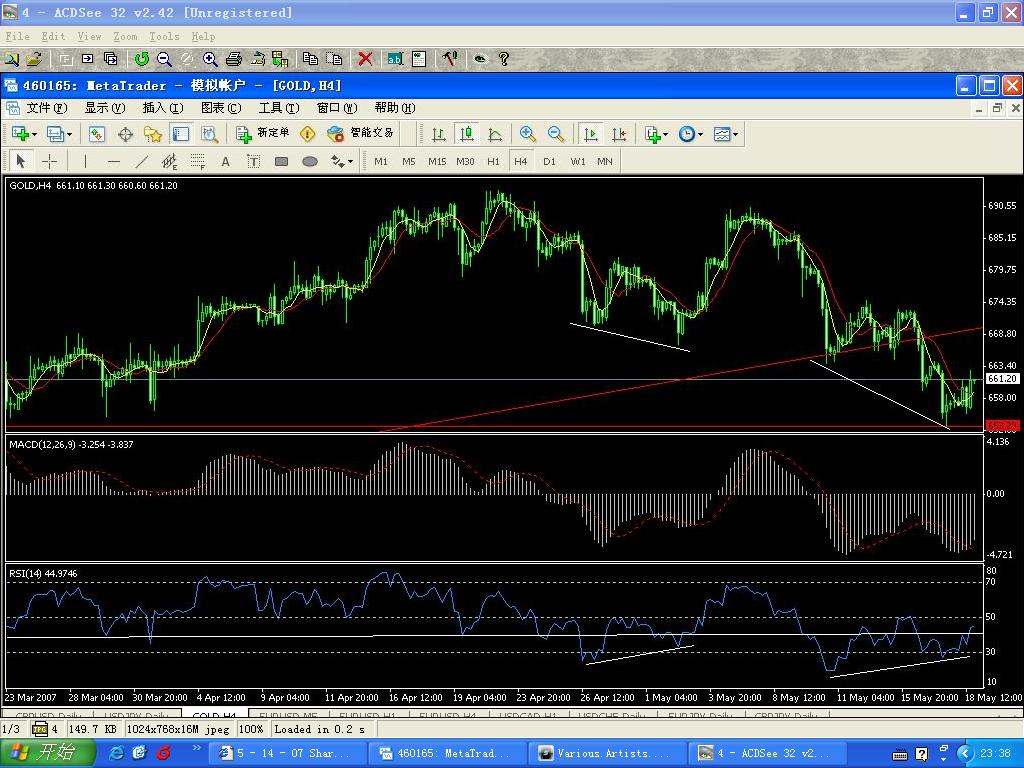Click the 新定单 new order button
The height and width of the screenshot is (768, 1024).
pyautogui.click(x=263, y=133)
